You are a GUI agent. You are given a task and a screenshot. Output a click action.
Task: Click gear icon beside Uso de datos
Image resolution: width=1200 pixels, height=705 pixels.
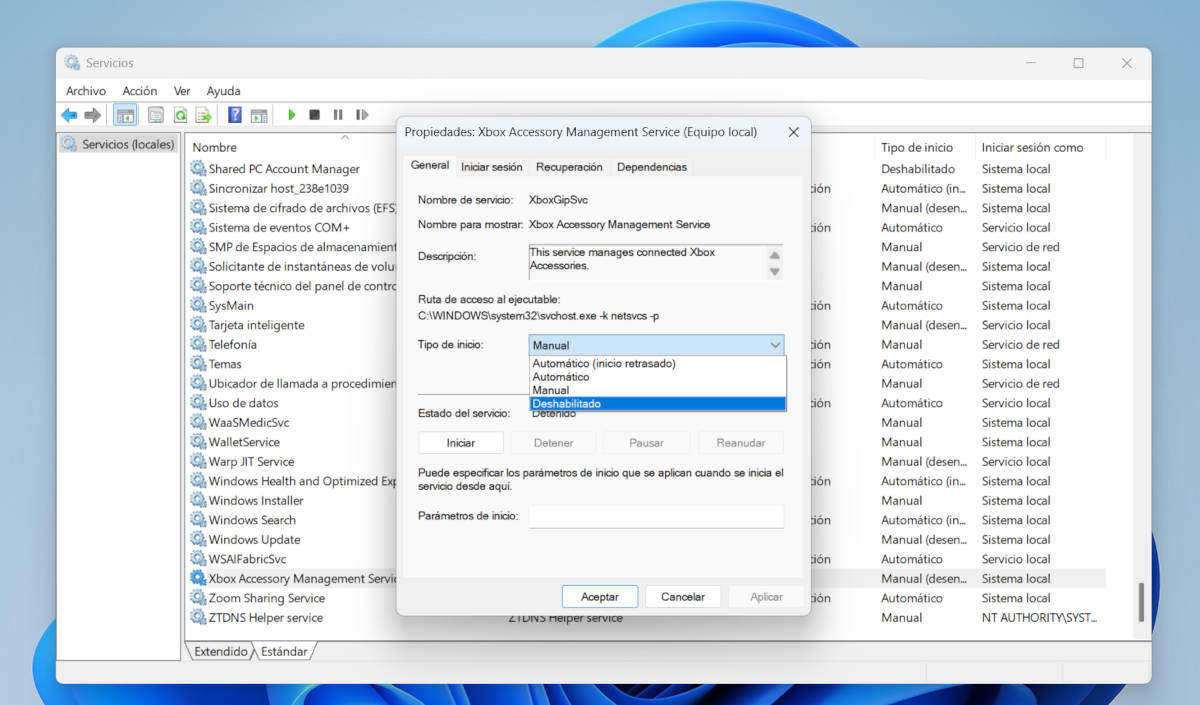point(198,403)
